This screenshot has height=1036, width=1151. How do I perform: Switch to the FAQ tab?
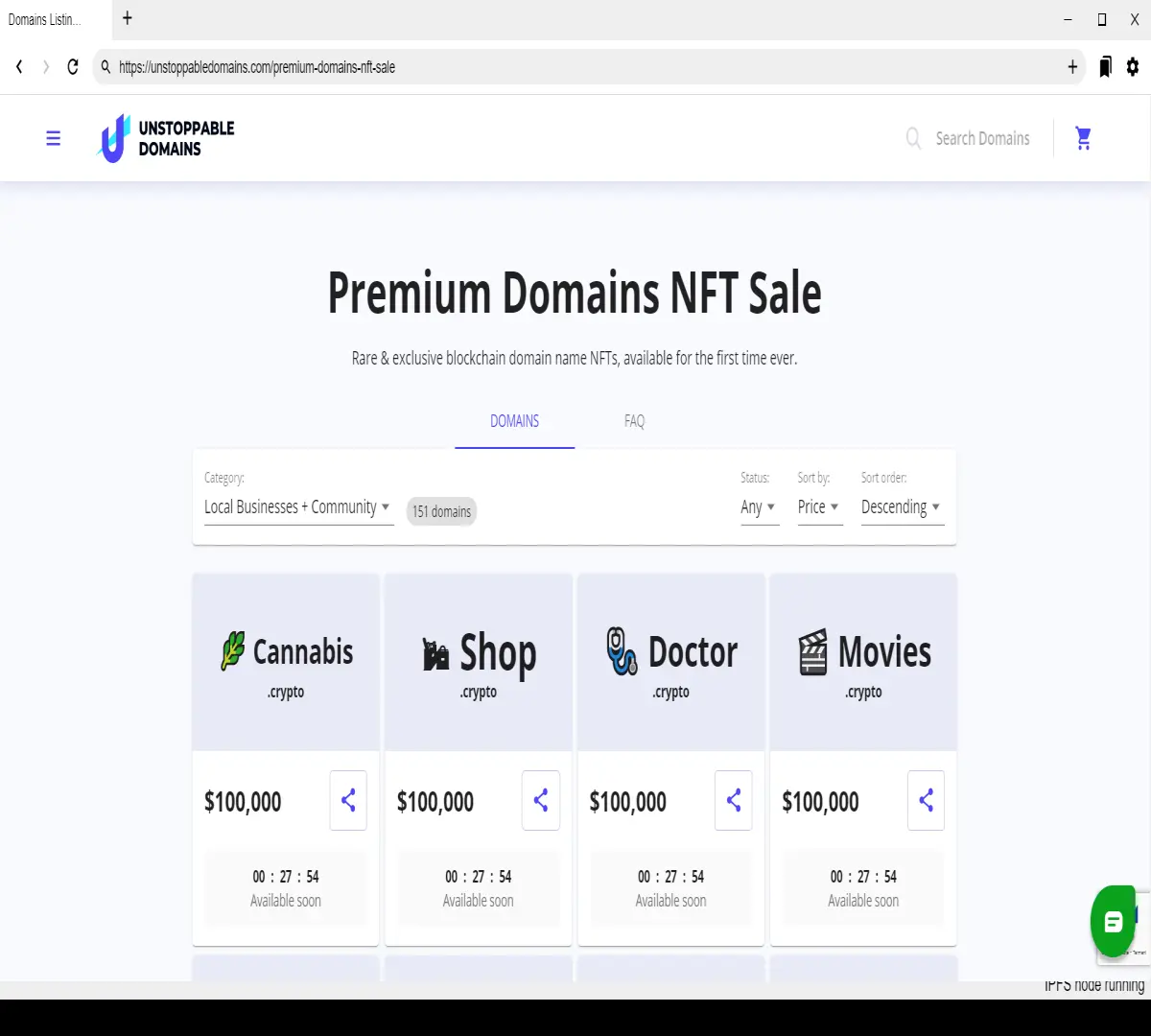(635, 421)
